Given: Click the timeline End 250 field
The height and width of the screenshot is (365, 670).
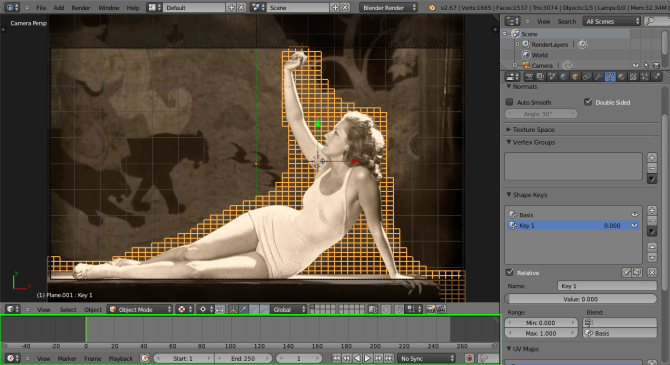Looking at the screenshot, I should click(x=244, y=358).
